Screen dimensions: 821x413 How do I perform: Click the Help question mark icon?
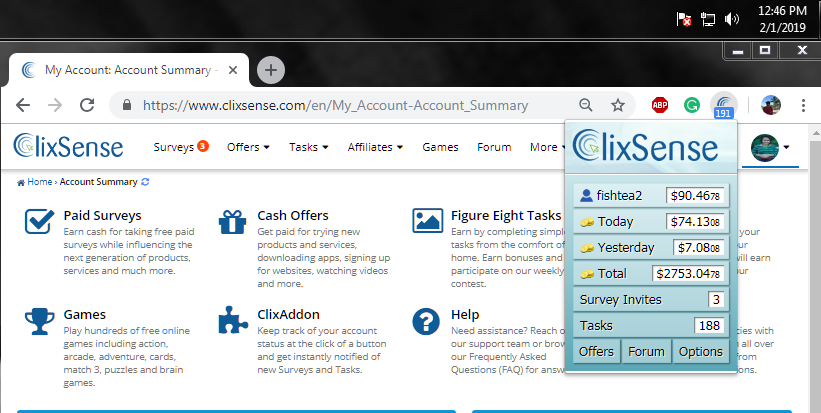click(426, 321)
